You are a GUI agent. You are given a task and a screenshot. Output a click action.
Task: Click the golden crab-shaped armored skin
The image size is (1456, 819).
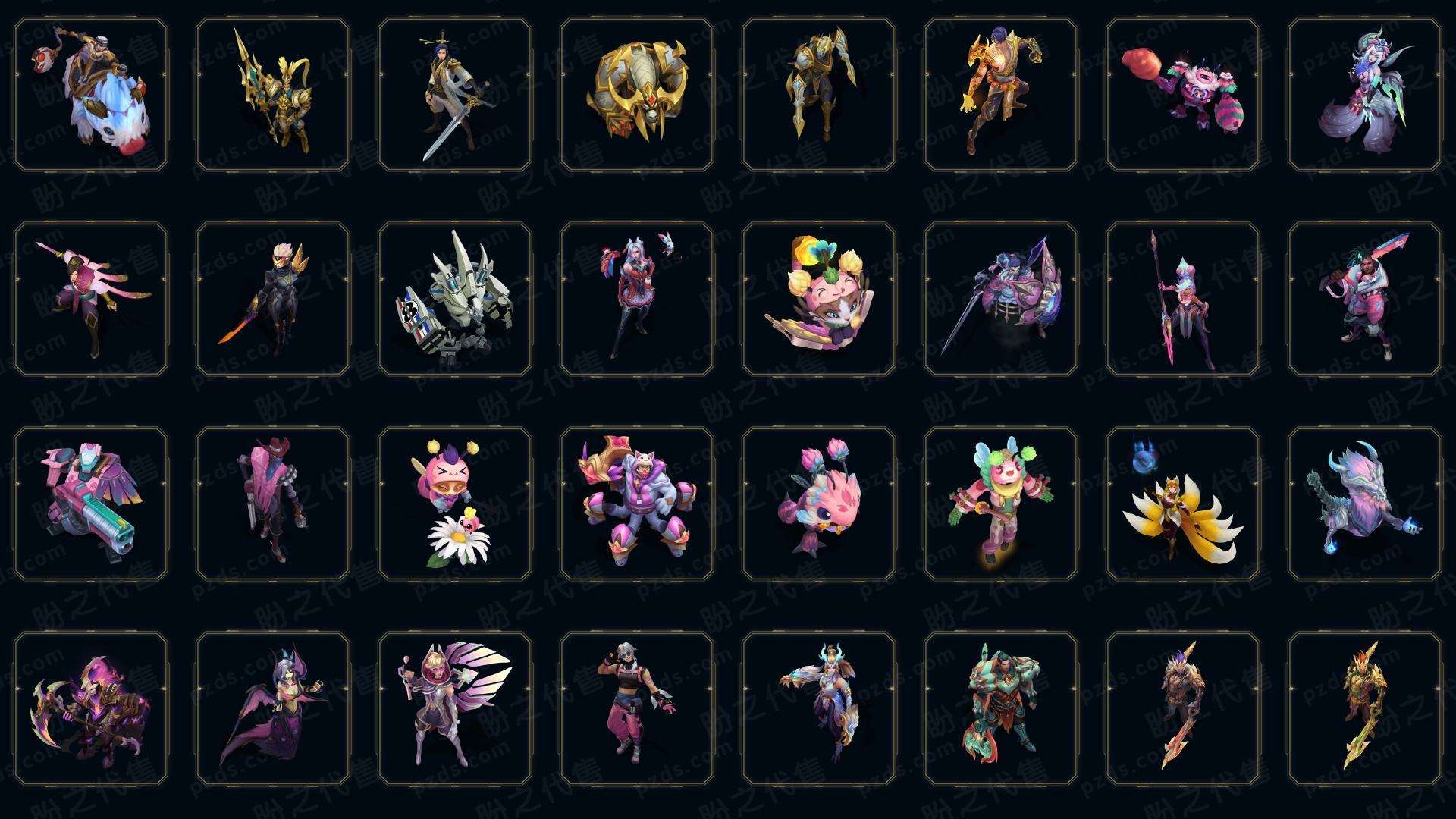click(x=637, y=95)
